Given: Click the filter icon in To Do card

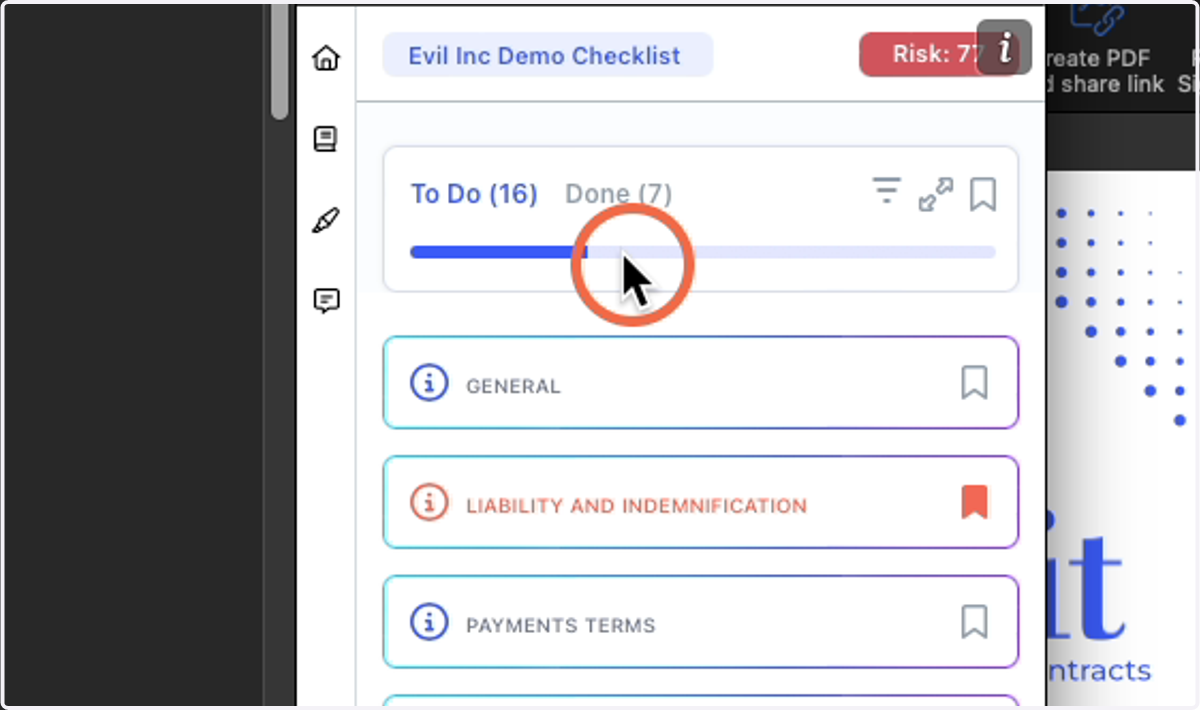Looking at the screenshot, I should click(886, 190).
